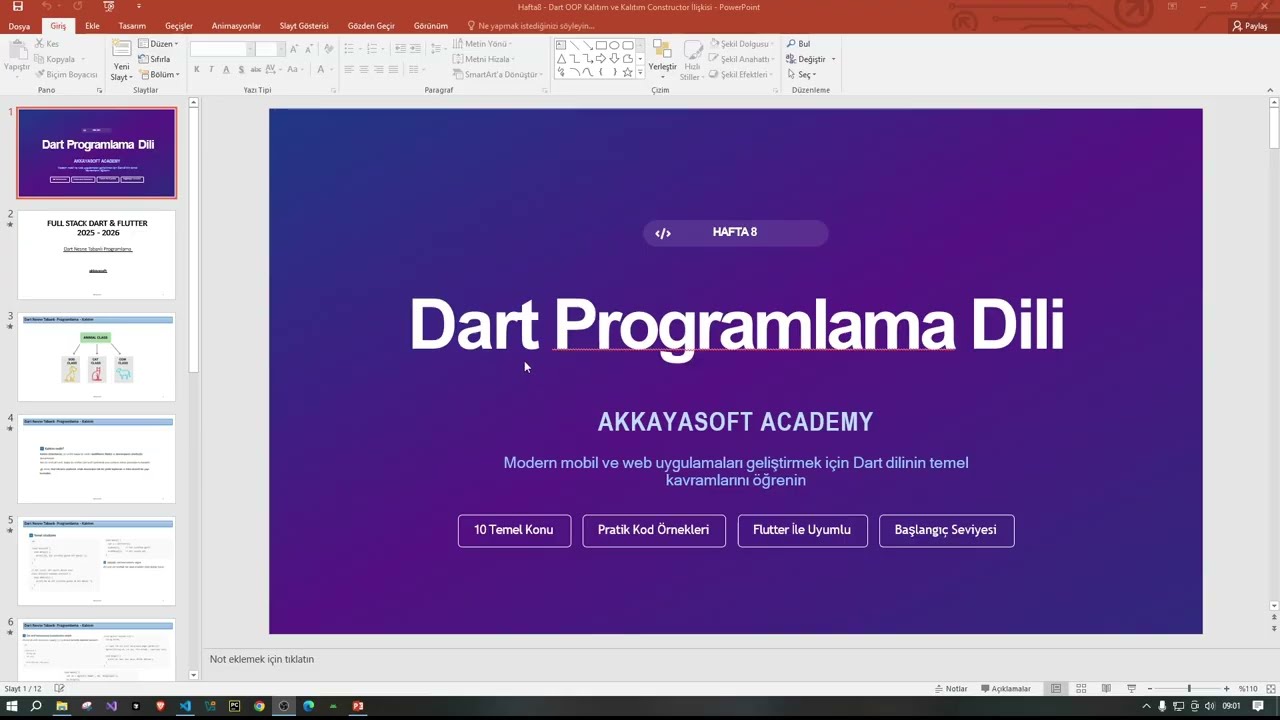Select the triangle shape in shapes gallery
Image resolution: width=1280 pixels, height=720 pixels.
click(561, 59)
